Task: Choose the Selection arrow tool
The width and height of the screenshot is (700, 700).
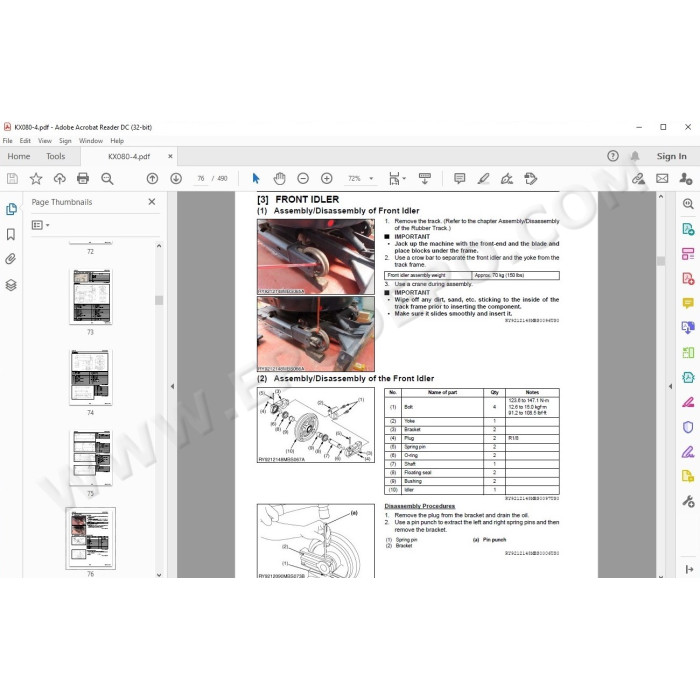Action: 256,179
